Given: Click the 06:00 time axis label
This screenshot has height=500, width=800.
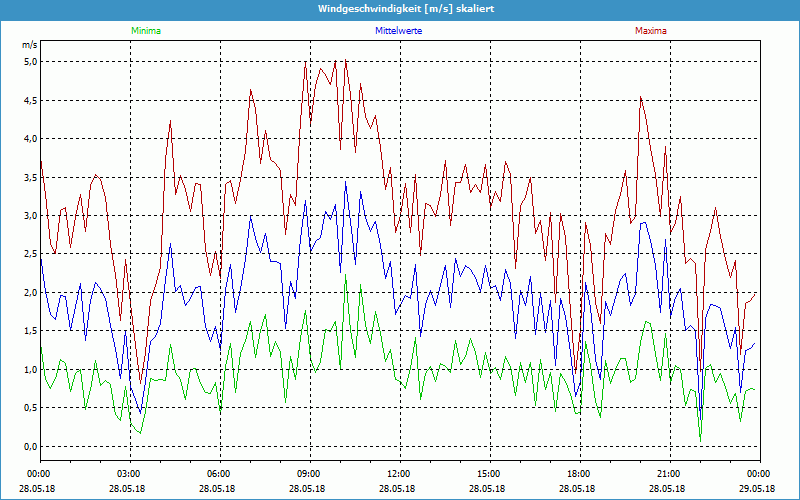Looking at the screenshot, I should [x=220, y=474].
